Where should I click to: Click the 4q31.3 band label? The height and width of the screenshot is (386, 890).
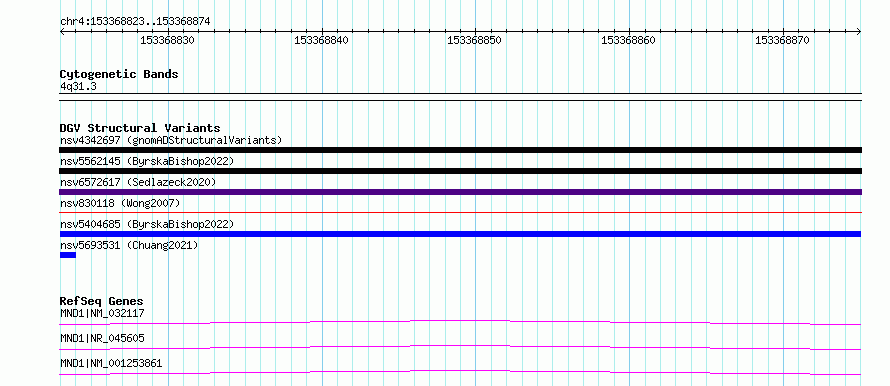[x=78, y=86]
